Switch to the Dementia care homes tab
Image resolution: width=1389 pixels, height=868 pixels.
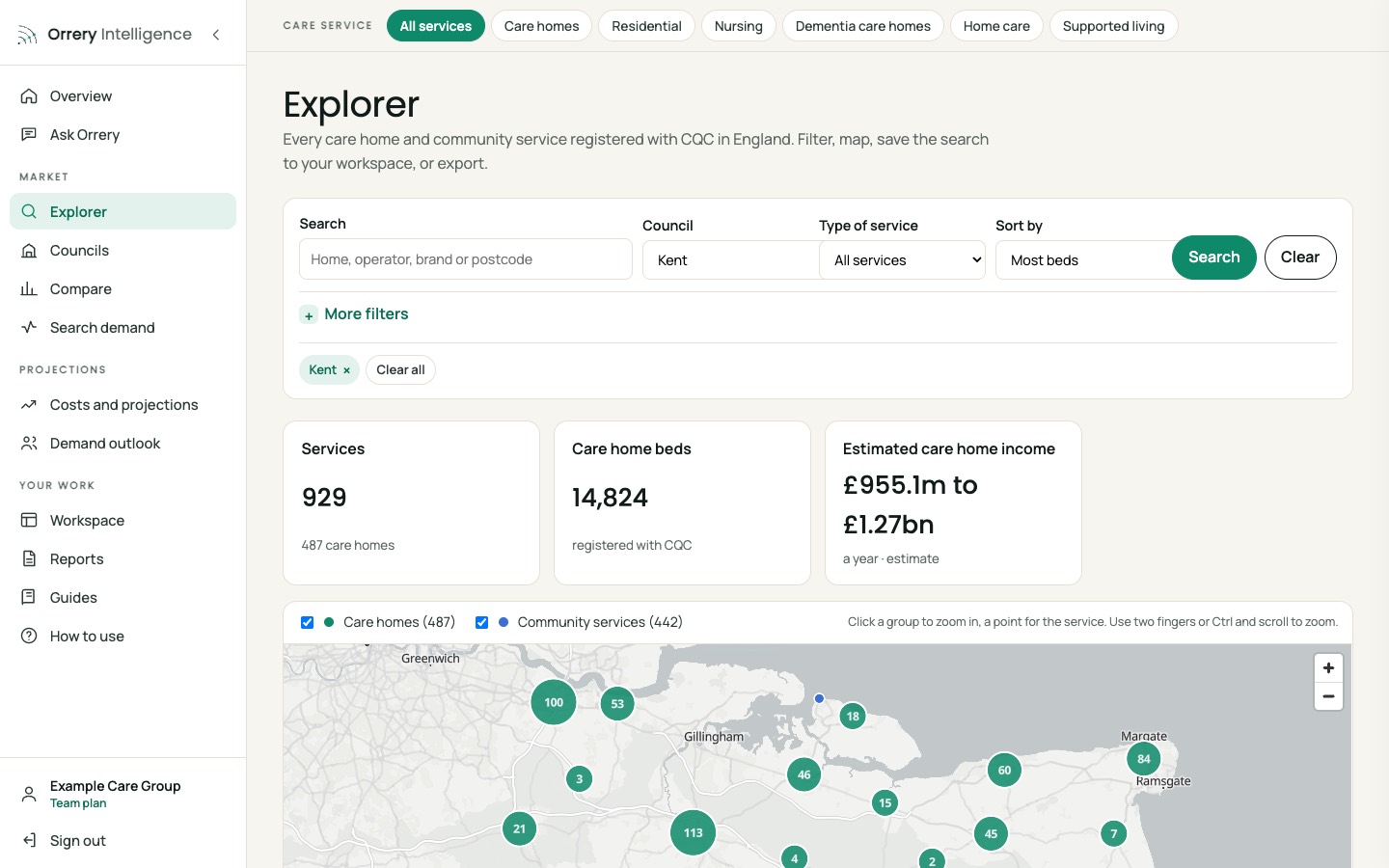click(x=863, y=26)
